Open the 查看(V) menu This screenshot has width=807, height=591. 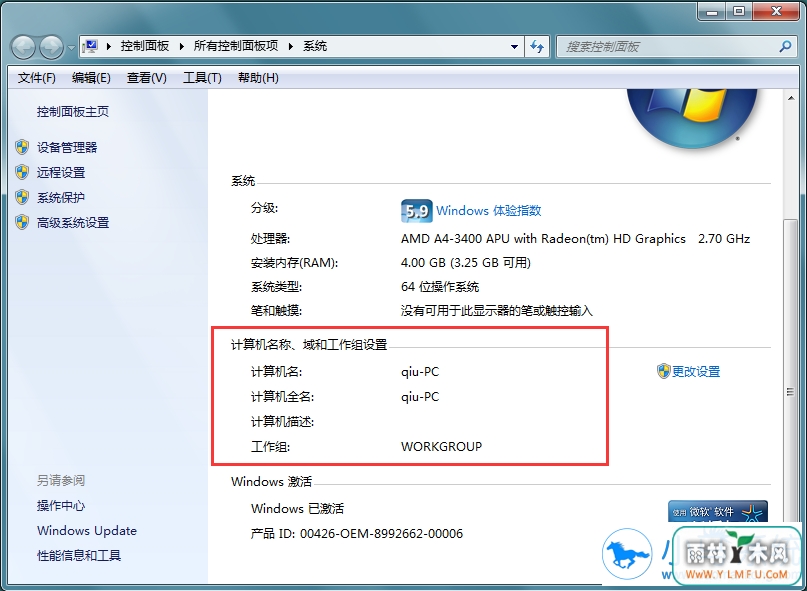[147, 78]
